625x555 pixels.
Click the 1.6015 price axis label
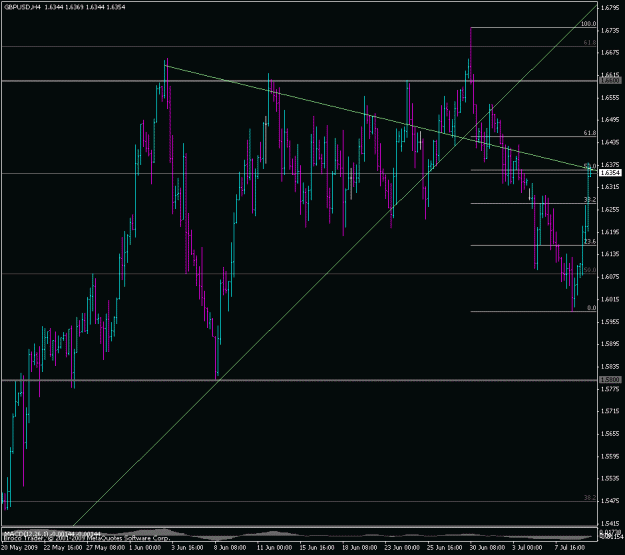tap(610, 299)
